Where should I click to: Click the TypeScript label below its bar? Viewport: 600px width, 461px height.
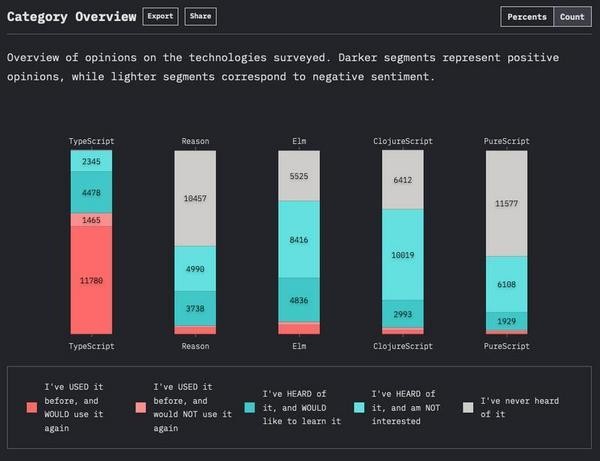[x=91, y=346]
